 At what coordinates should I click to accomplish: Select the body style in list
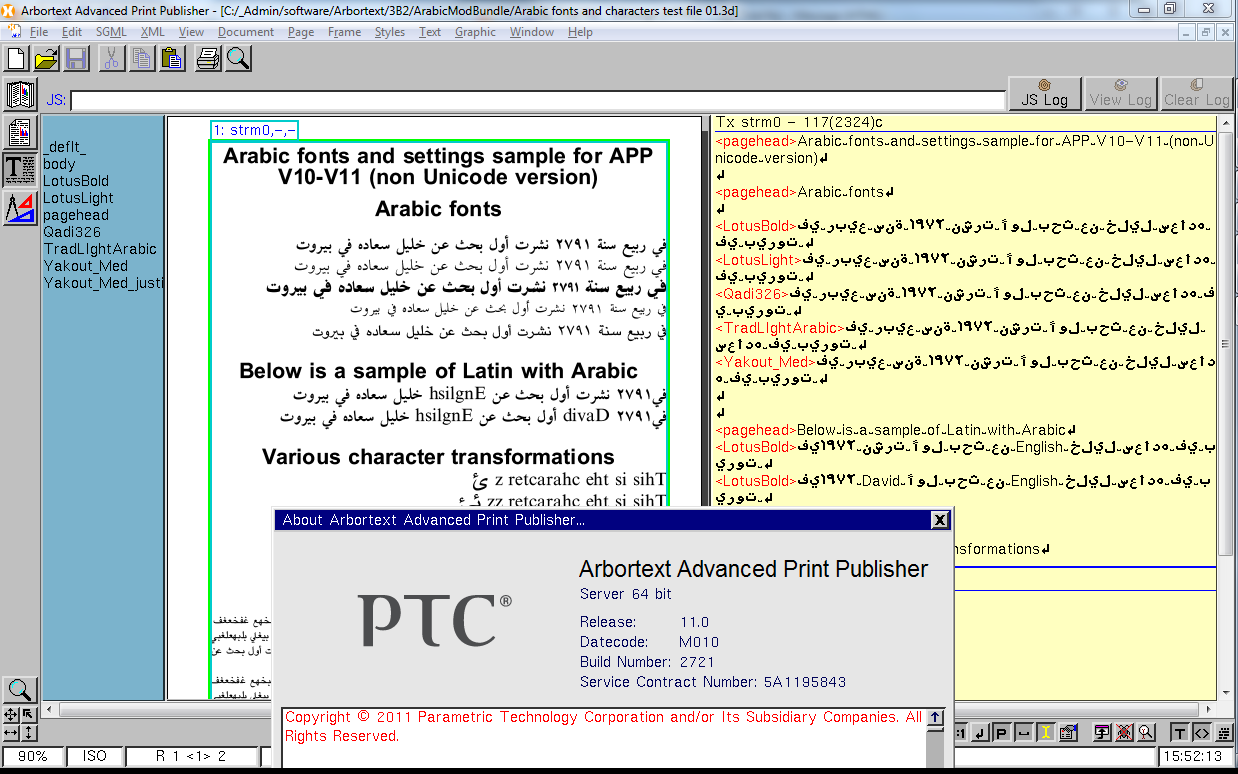point(60,164)
